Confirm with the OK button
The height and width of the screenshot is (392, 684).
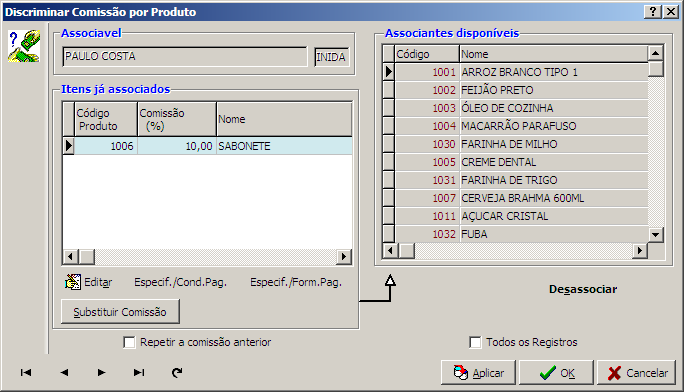pyautogui.click(x=556, y=373)
